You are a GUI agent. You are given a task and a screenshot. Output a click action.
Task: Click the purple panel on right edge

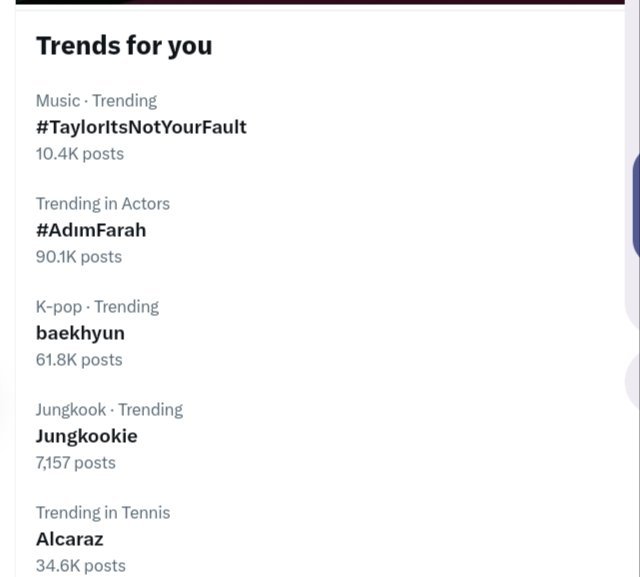(x=636, y=205)
